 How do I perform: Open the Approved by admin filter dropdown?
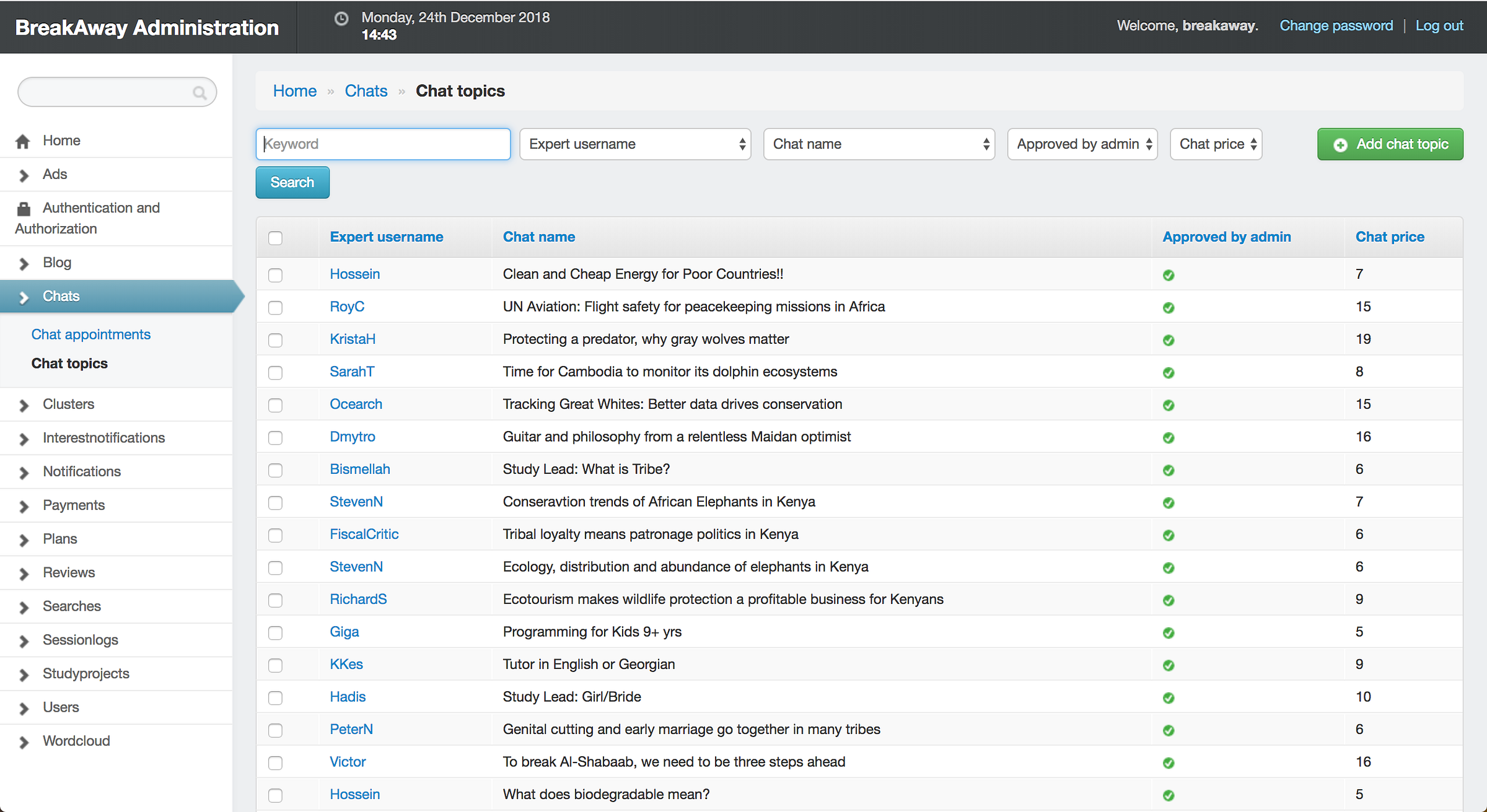point(1082,144)
